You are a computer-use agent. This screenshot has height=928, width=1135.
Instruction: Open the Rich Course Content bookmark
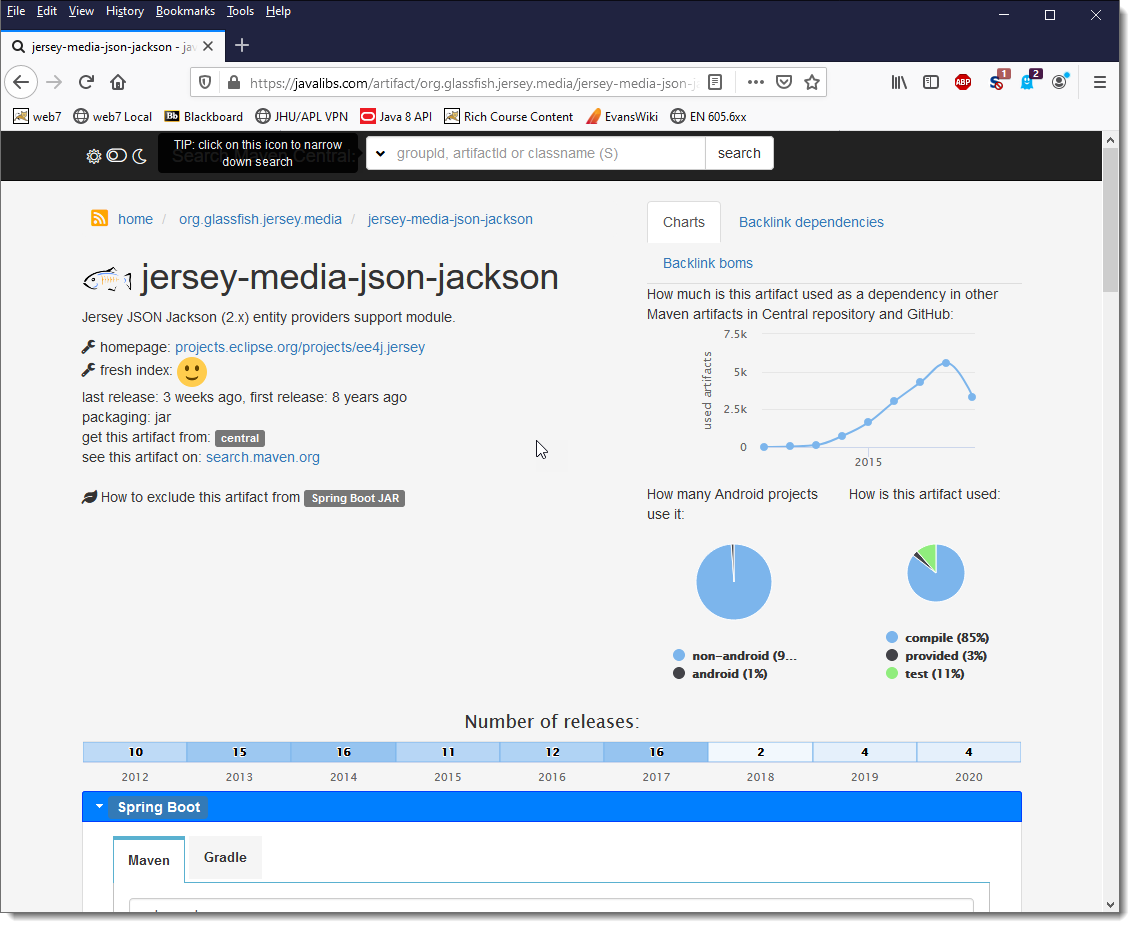[x=509, y=117]
